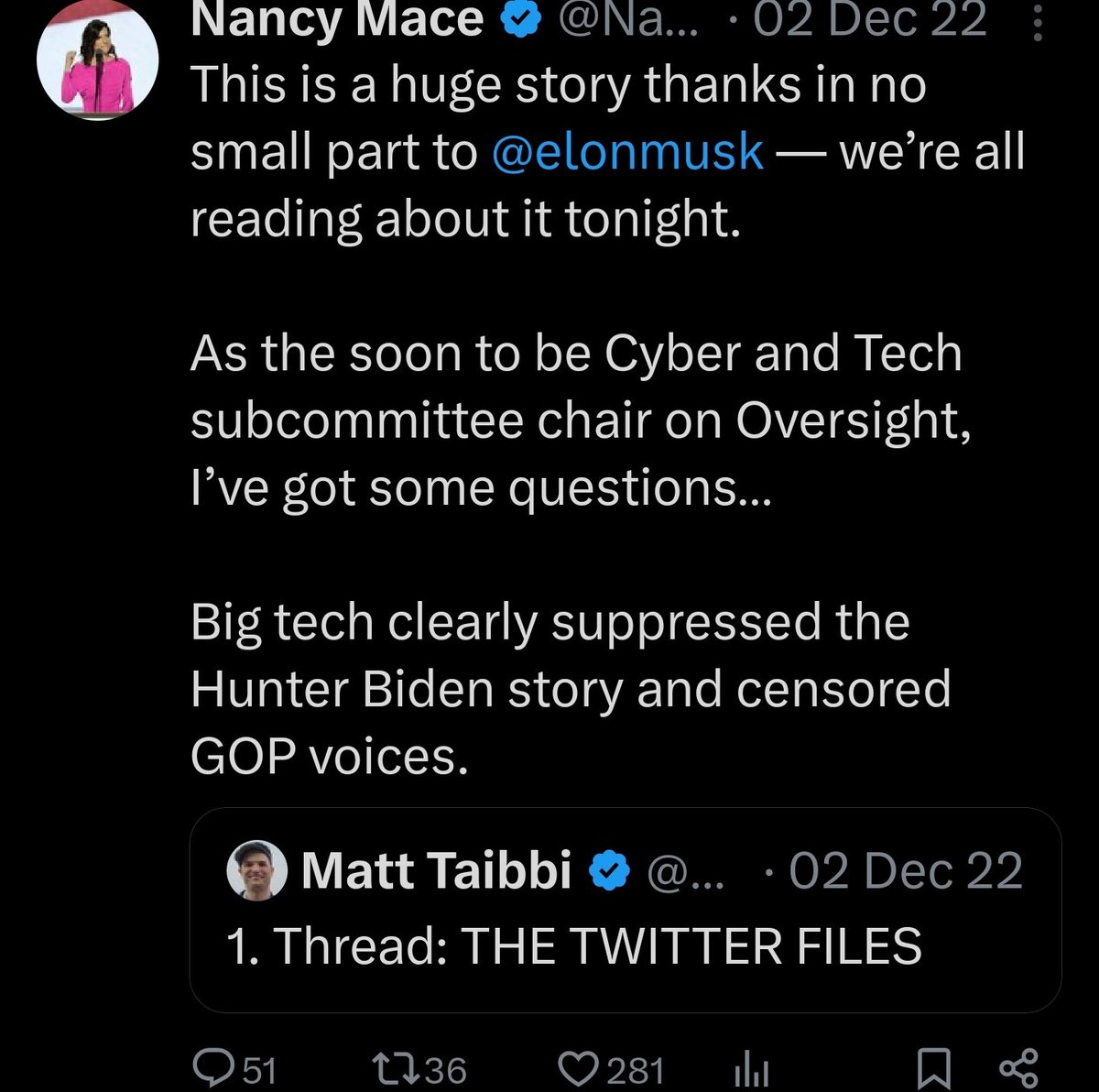The height and width of the screenshot is (1092, 1099).
Task: Tap the Matt Taibbi display name
Action: point(436,870)
